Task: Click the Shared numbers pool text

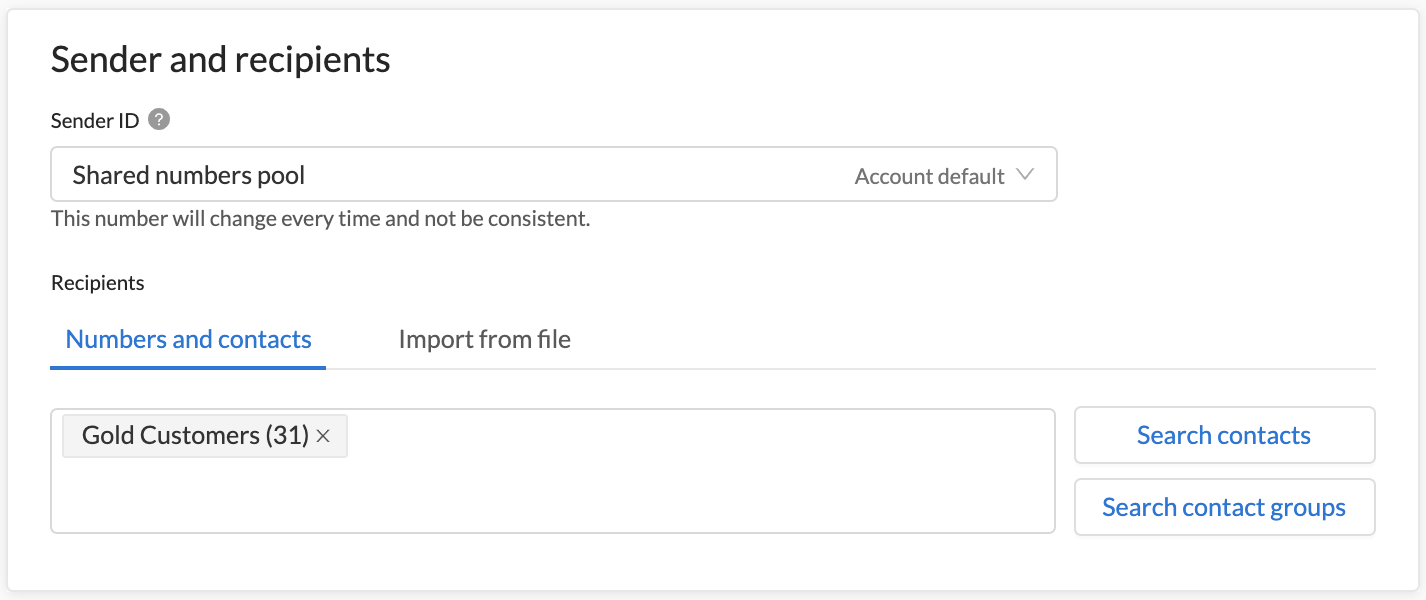Action: 189,176
